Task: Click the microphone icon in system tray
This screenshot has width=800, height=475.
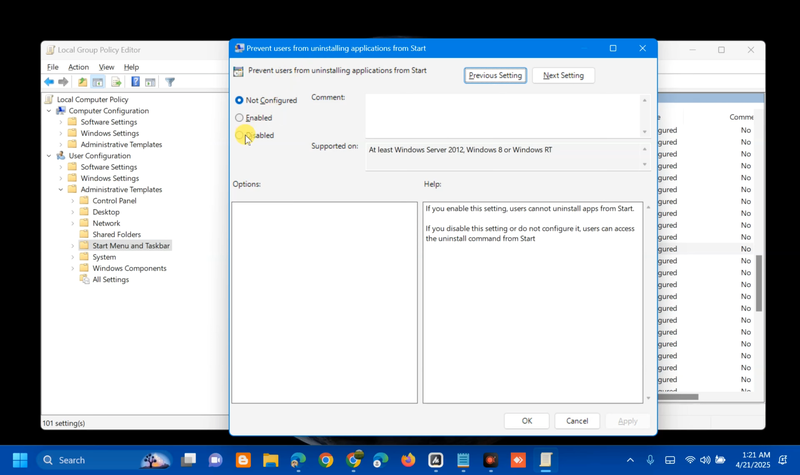Action: coord(650,460)
